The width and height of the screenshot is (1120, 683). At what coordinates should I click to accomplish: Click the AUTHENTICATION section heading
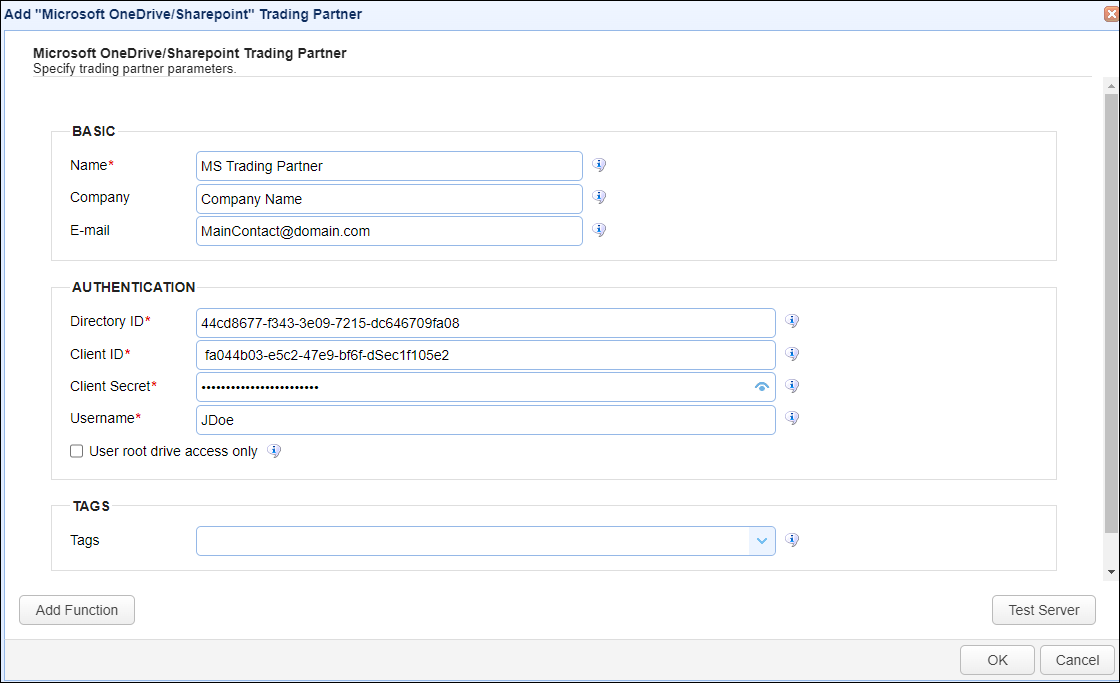click(134, 287)
